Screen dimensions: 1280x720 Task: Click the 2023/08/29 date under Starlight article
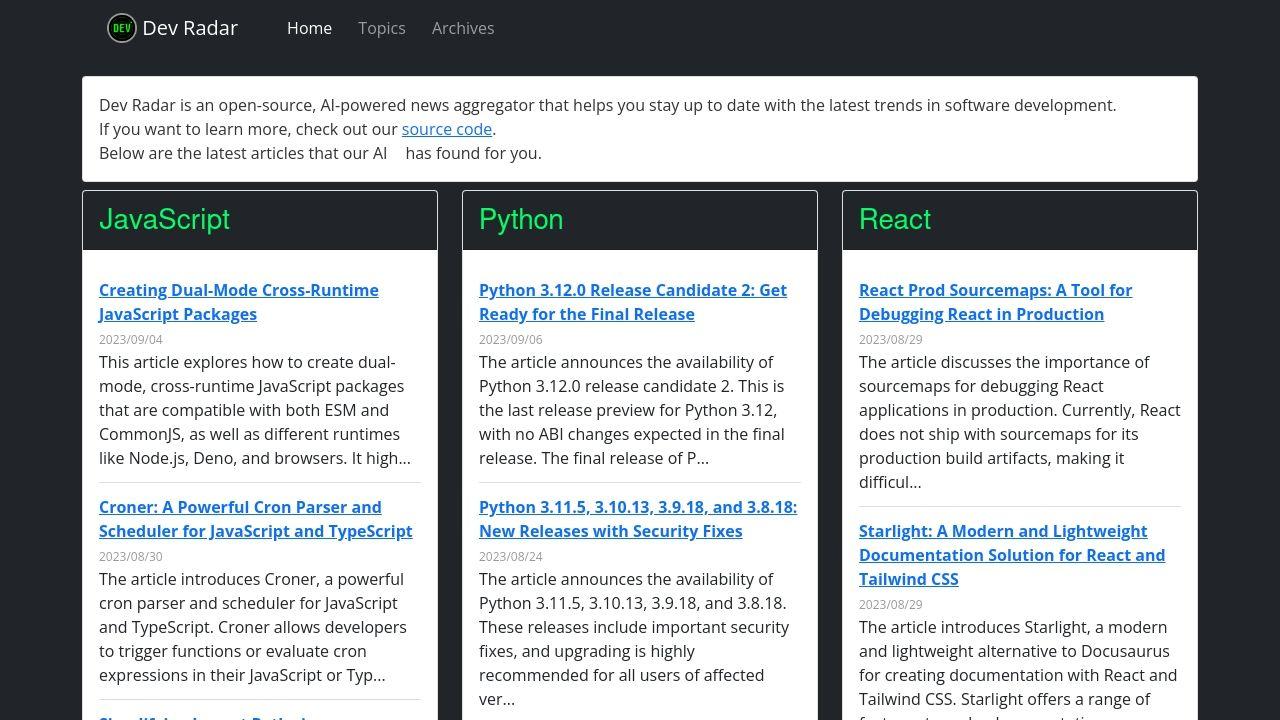(x=891, y=605)
